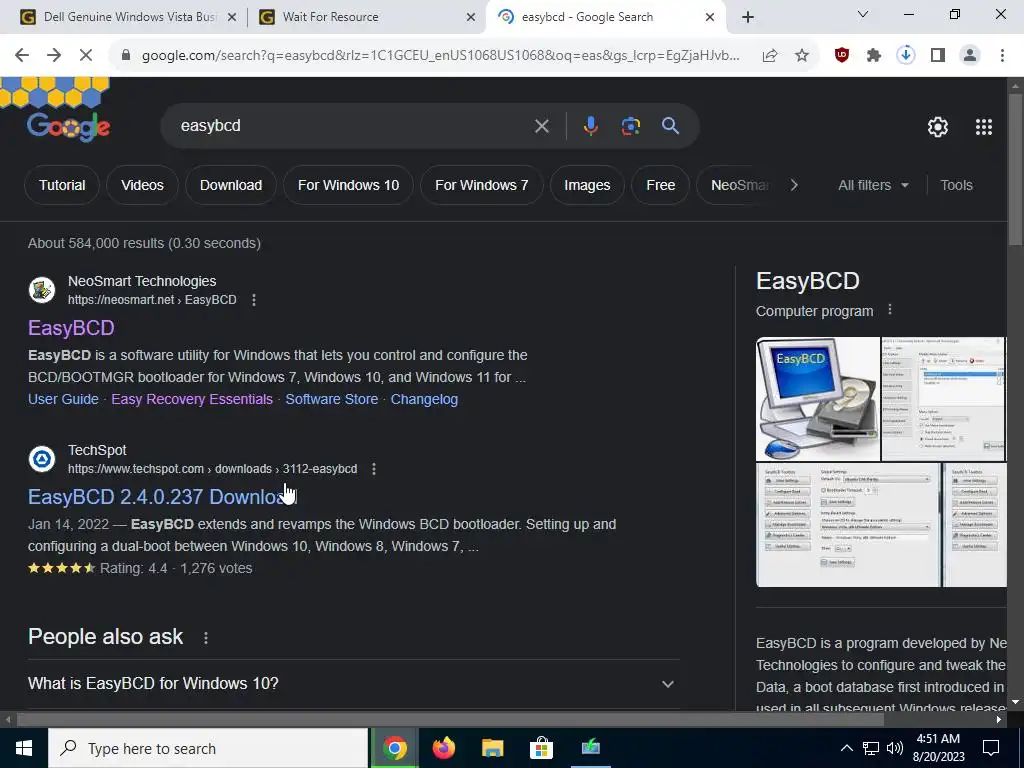Open the Changelog sitelink

(424, 399)
